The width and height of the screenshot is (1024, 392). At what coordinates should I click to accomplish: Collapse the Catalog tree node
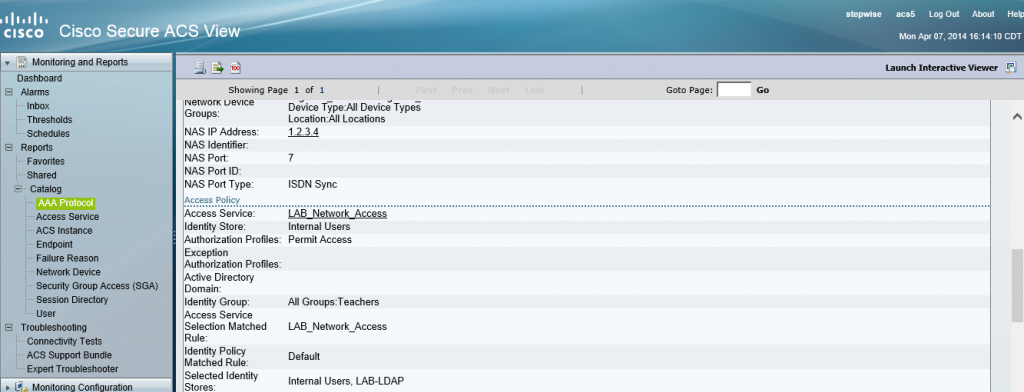(18, 189)
